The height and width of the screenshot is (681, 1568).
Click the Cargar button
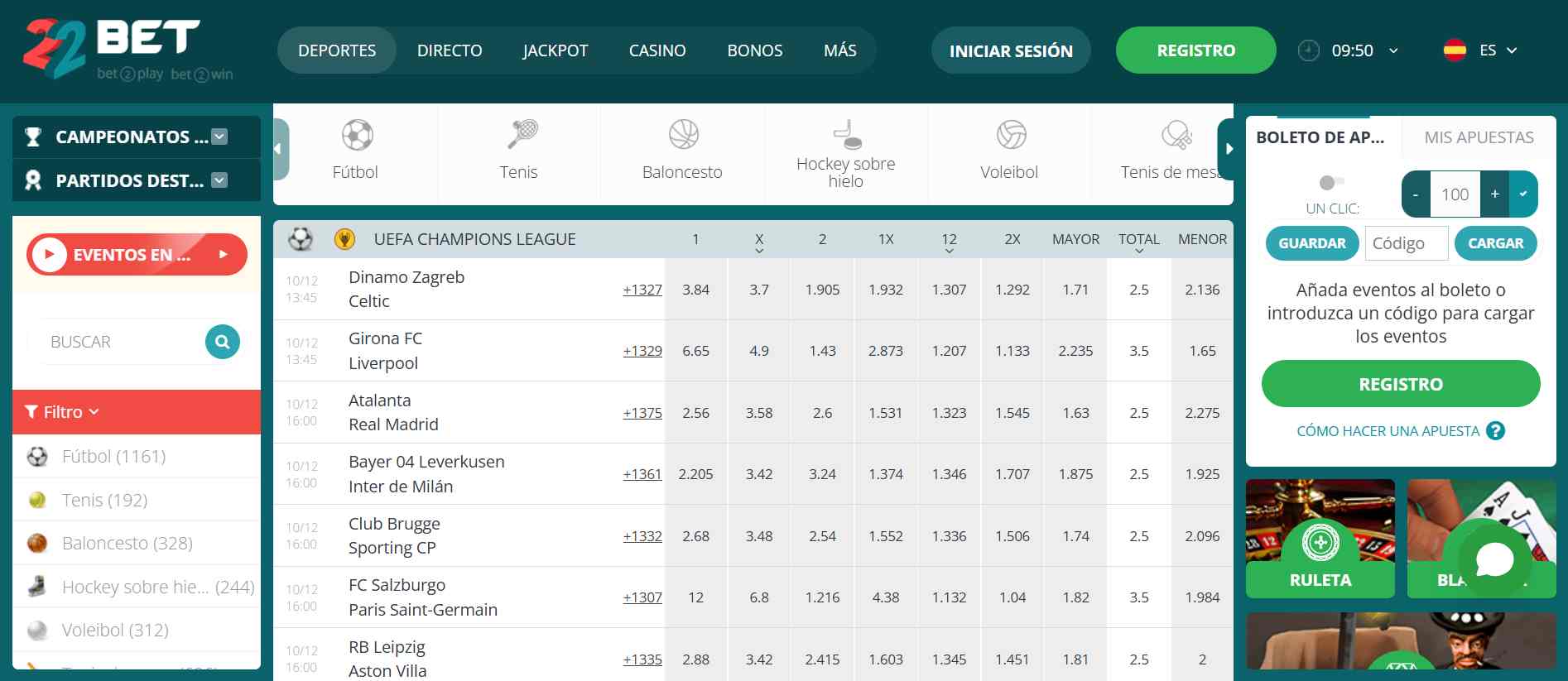1495,243
